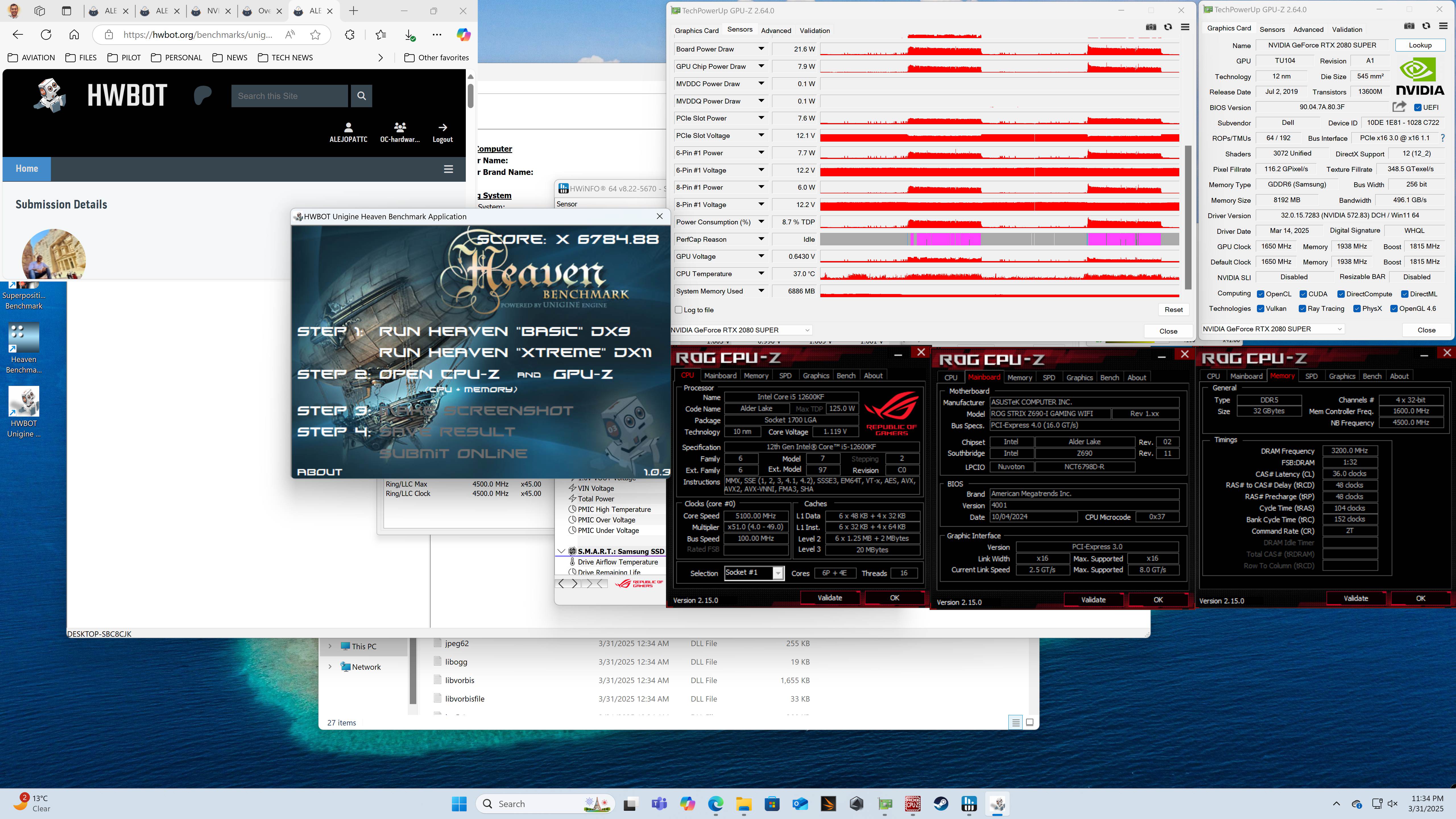The height and width of the screenshot is (819, 1456).
Task: Click the HWBOT search magnifier button
Action: pyautogui.click(x=361, y=96)
